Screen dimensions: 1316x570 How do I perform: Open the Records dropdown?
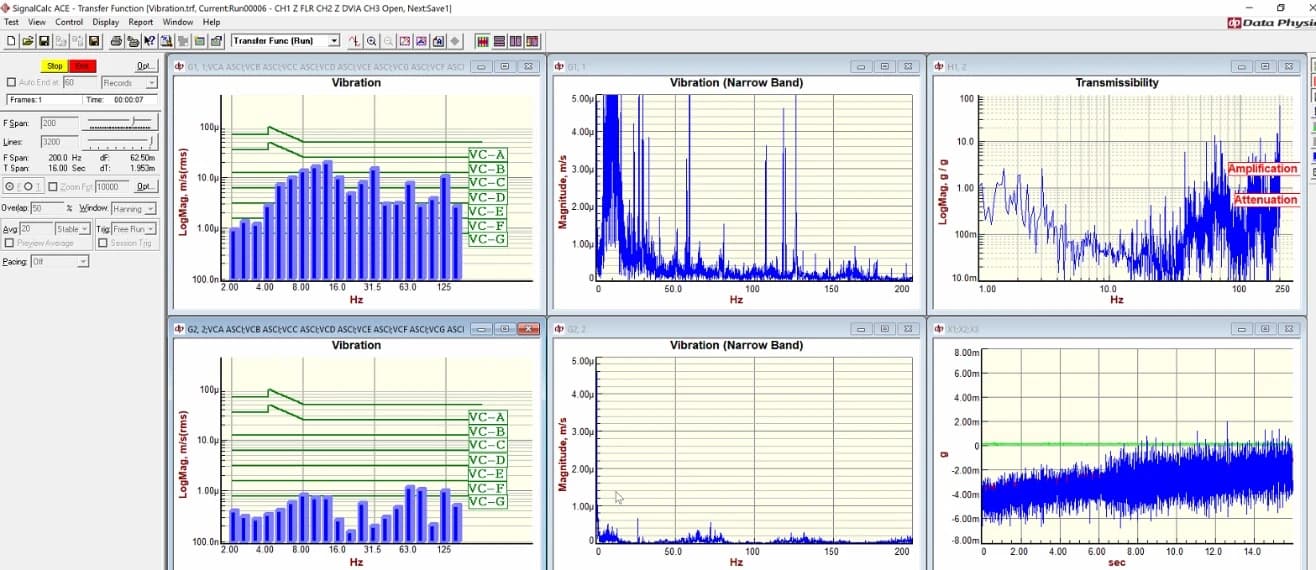129,83
